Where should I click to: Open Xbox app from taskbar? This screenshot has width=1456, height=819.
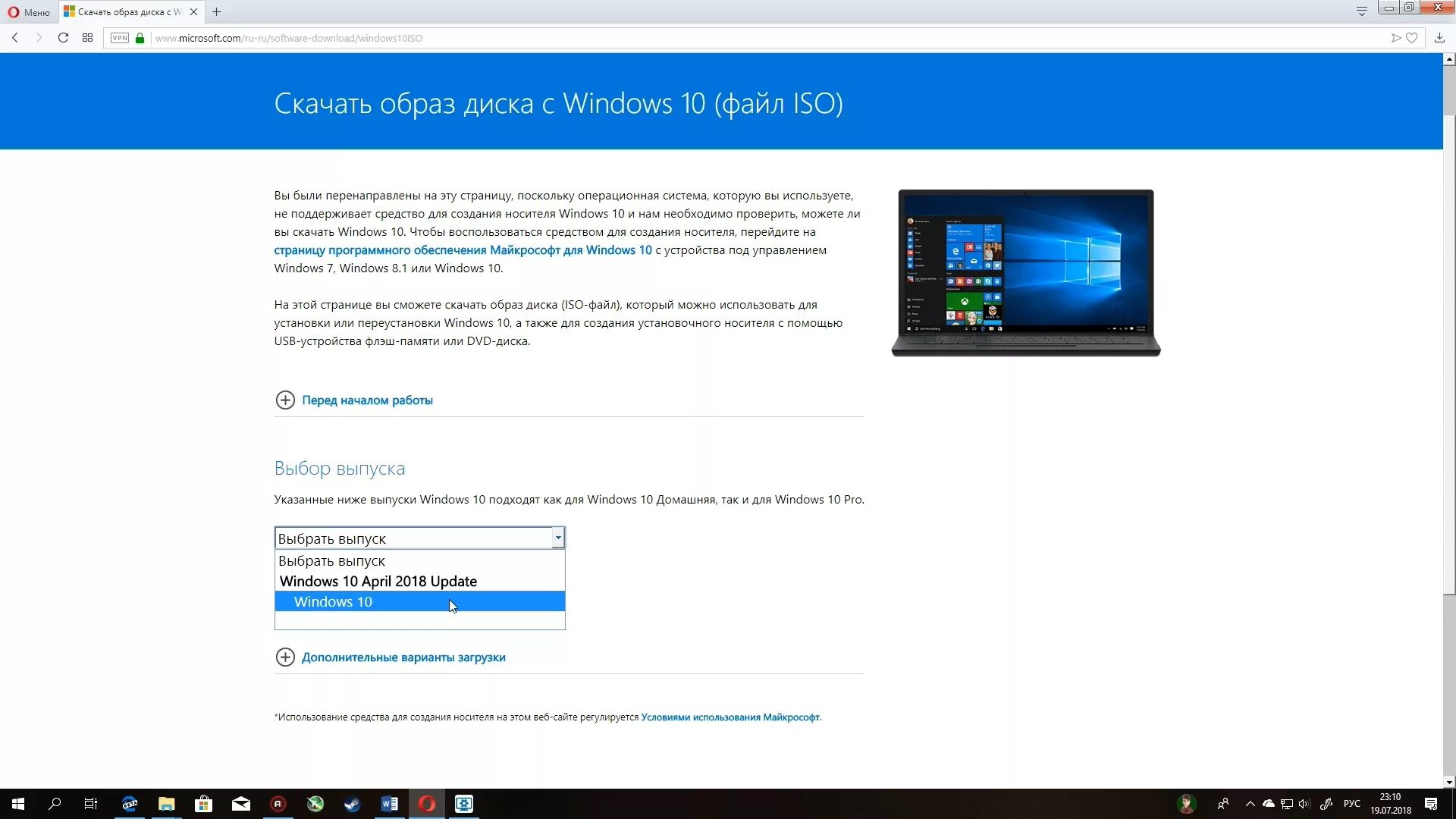click(x=315, y=804)
